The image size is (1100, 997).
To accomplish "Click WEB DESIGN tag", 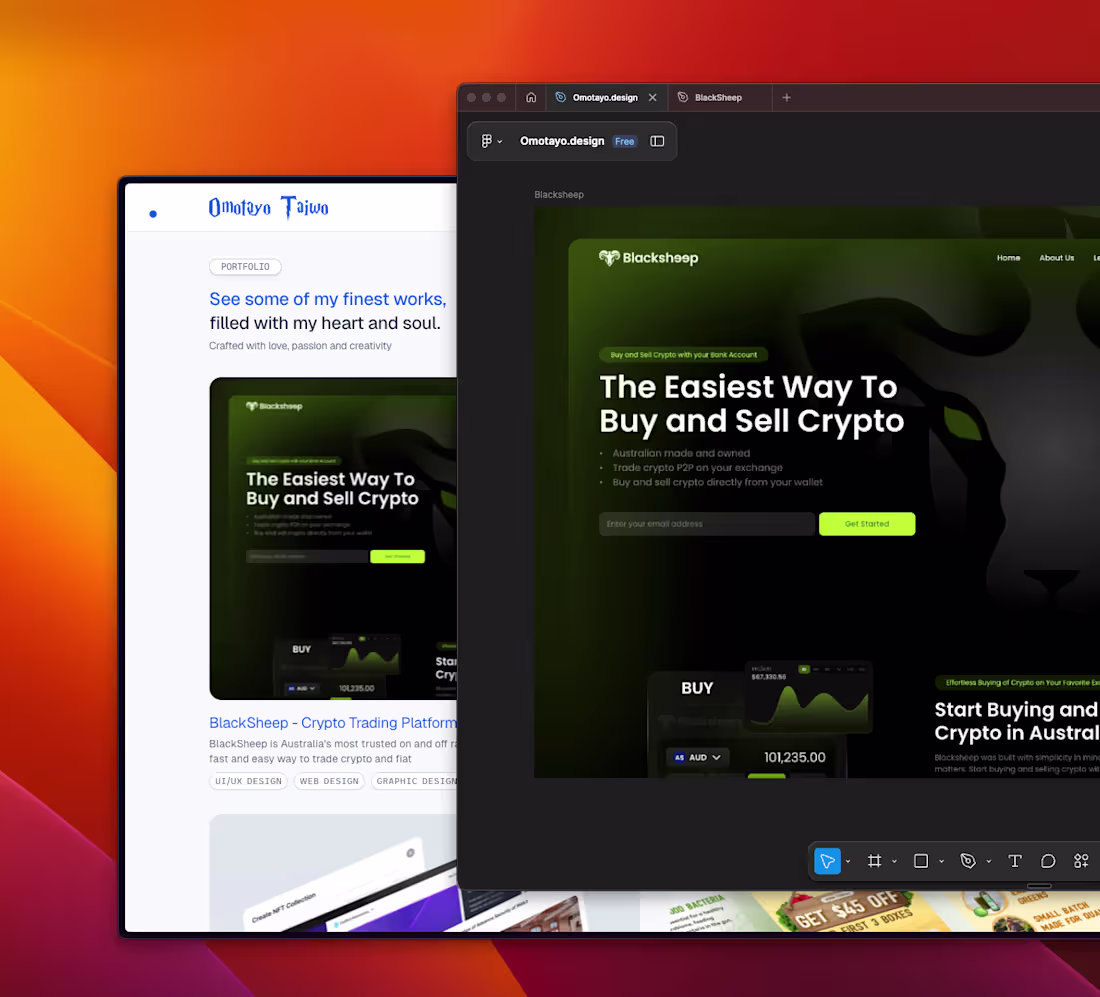I will click(x=329, y=781).
